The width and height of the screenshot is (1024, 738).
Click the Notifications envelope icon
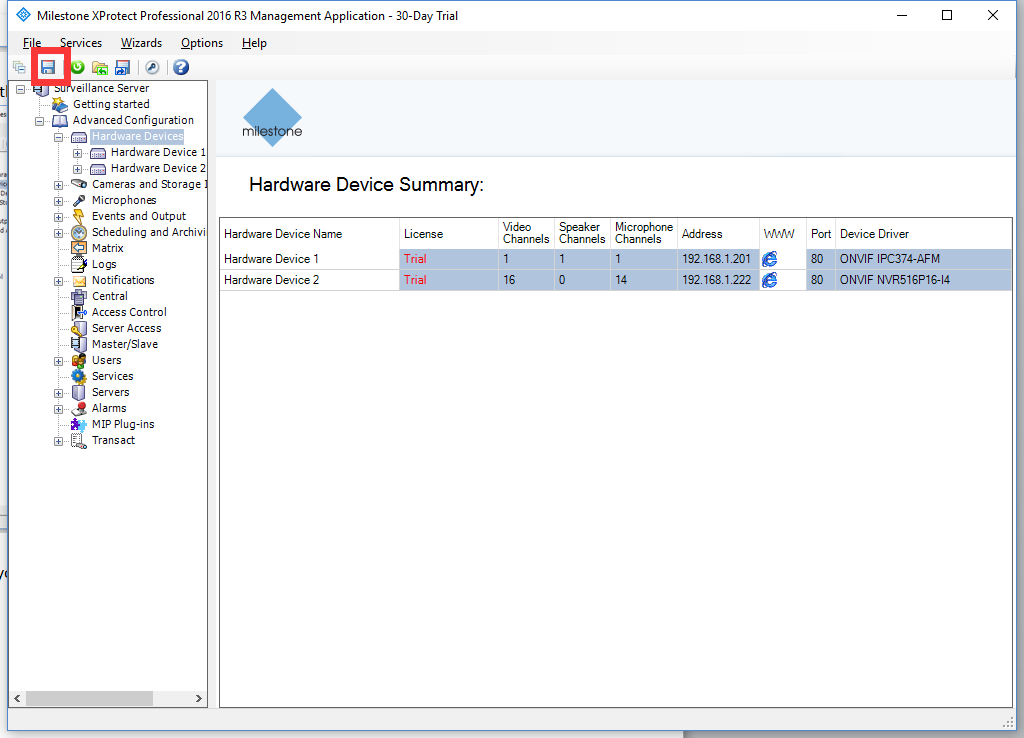[x=79, y=281]
